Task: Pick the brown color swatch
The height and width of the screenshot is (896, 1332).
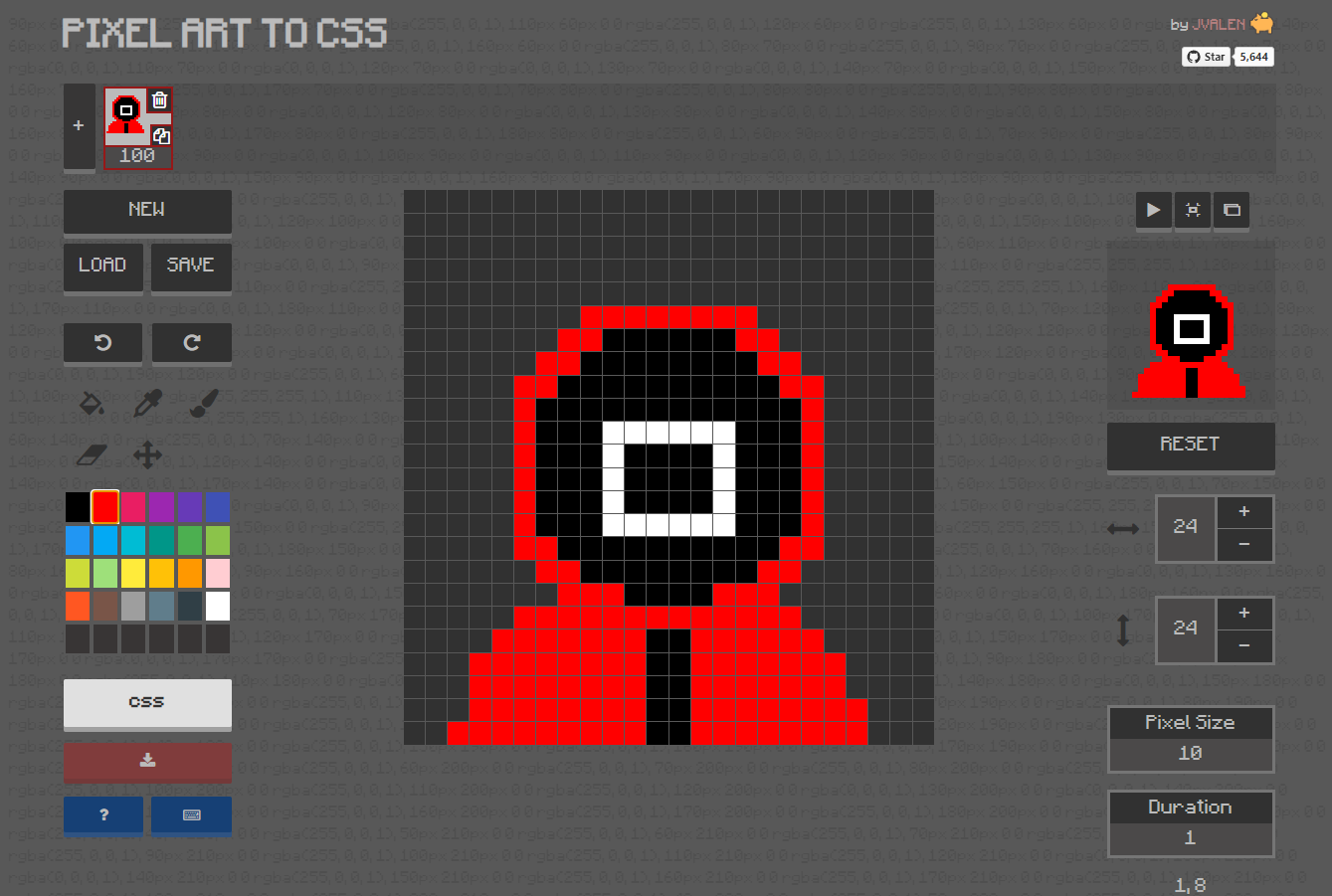Action: [105, 606]
